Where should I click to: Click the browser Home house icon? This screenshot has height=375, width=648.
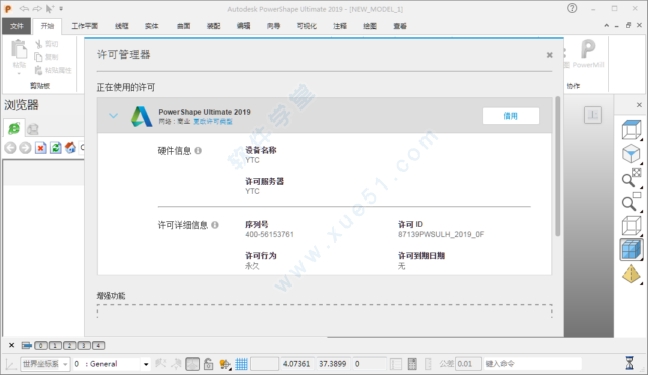(70, 147)
